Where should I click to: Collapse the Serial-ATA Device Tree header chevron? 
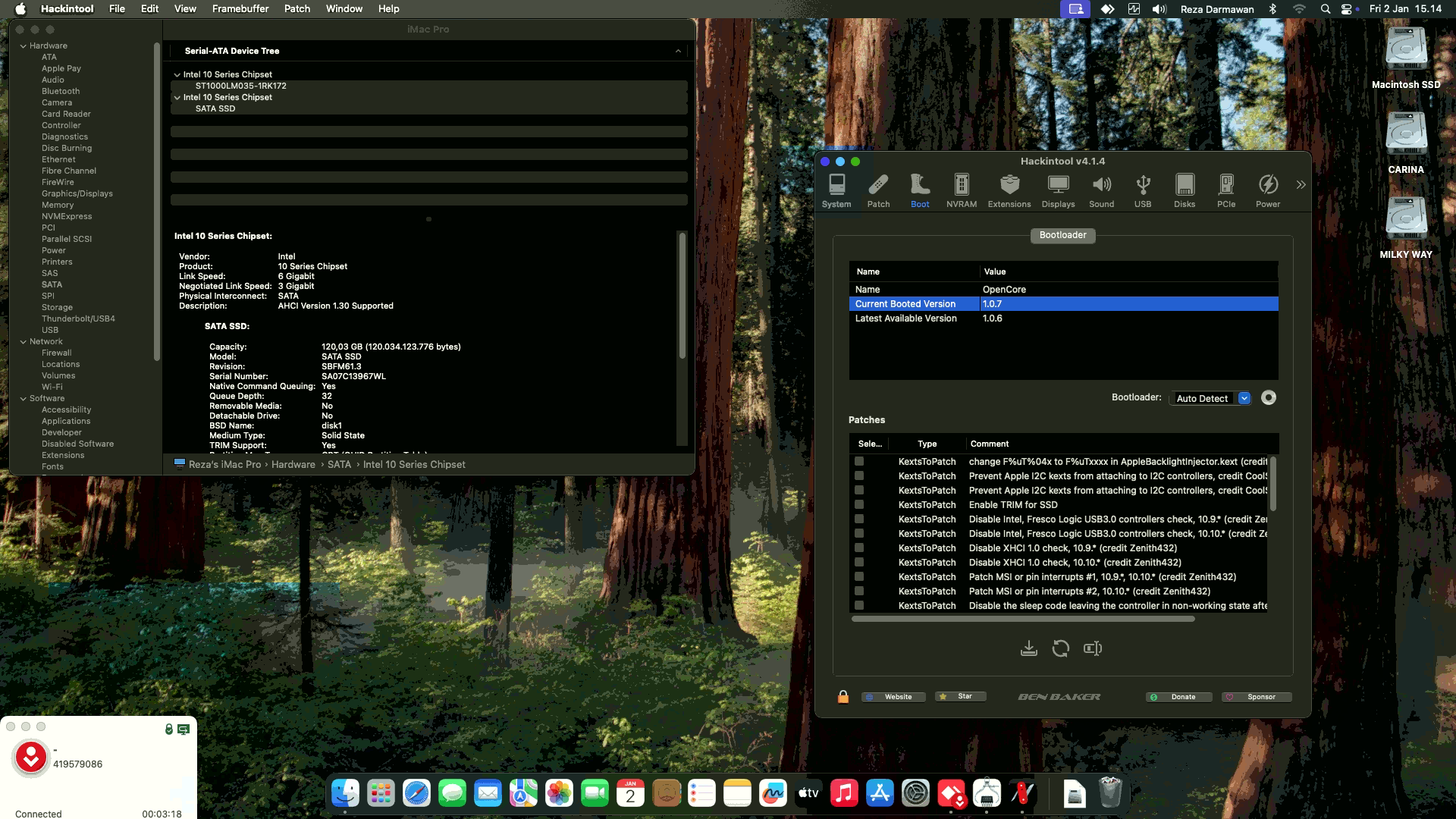tap(677, 51)
